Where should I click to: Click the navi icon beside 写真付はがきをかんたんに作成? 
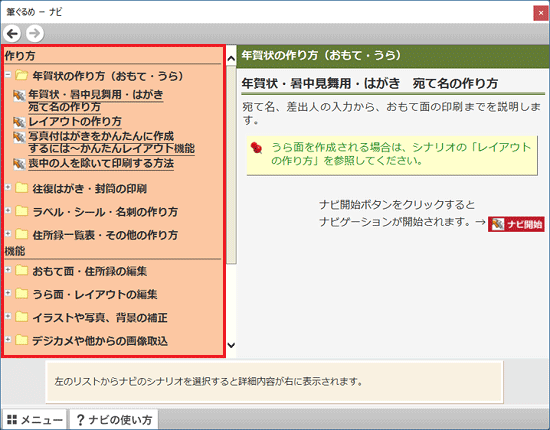pyautogui.click(x=19, y=137)
